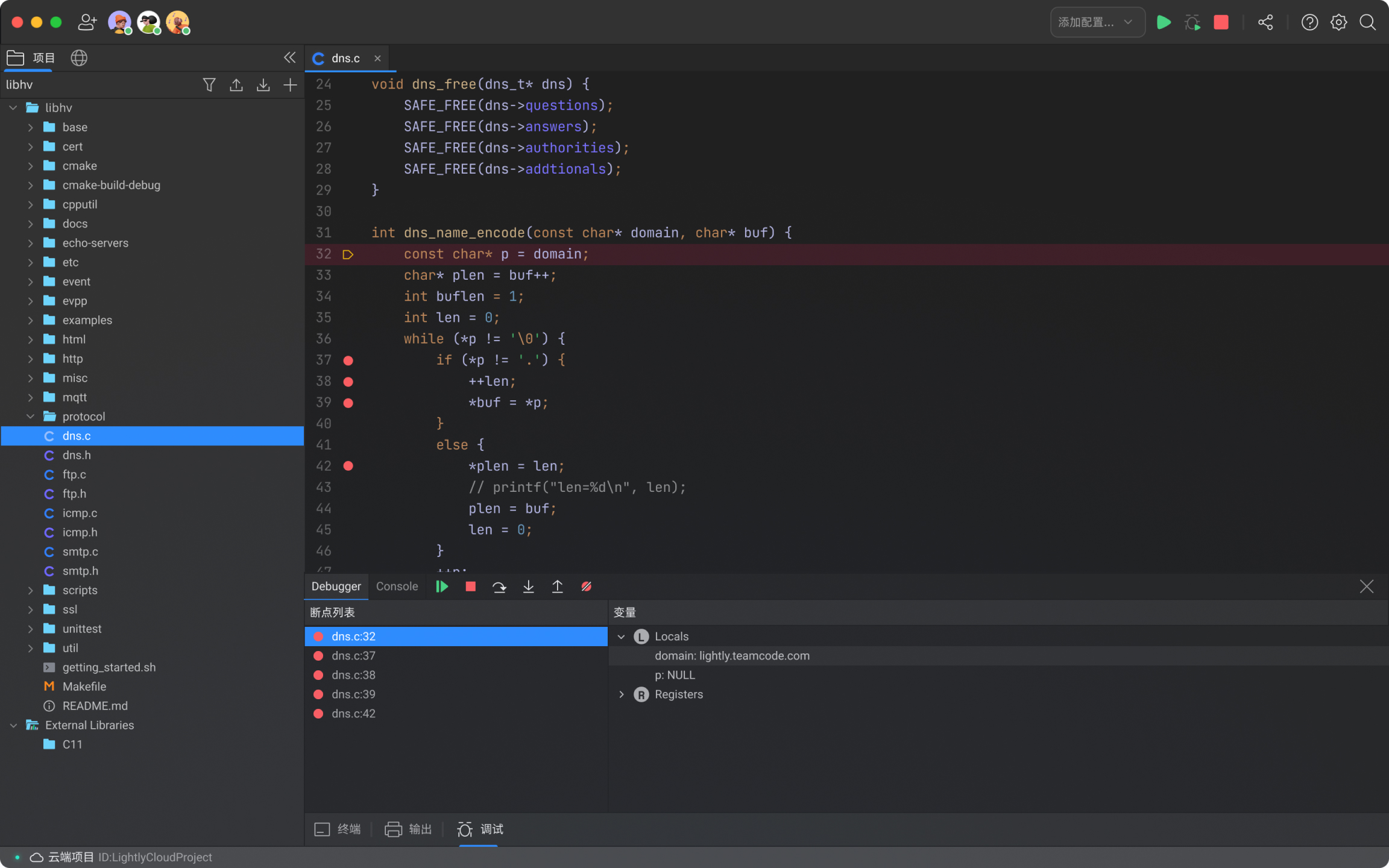Click the Step Out debugger icon
Viewport: 1389px width, 868px height.
[557, 587]
